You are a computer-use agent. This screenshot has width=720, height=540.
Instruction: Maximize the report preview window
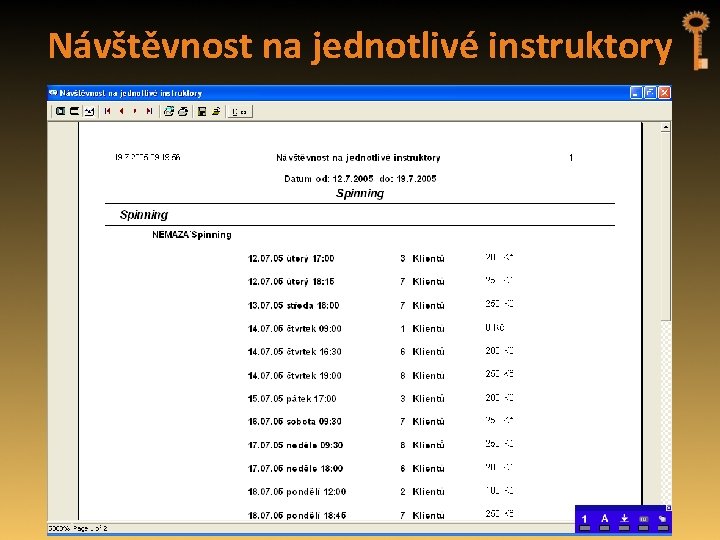[650, 93]
